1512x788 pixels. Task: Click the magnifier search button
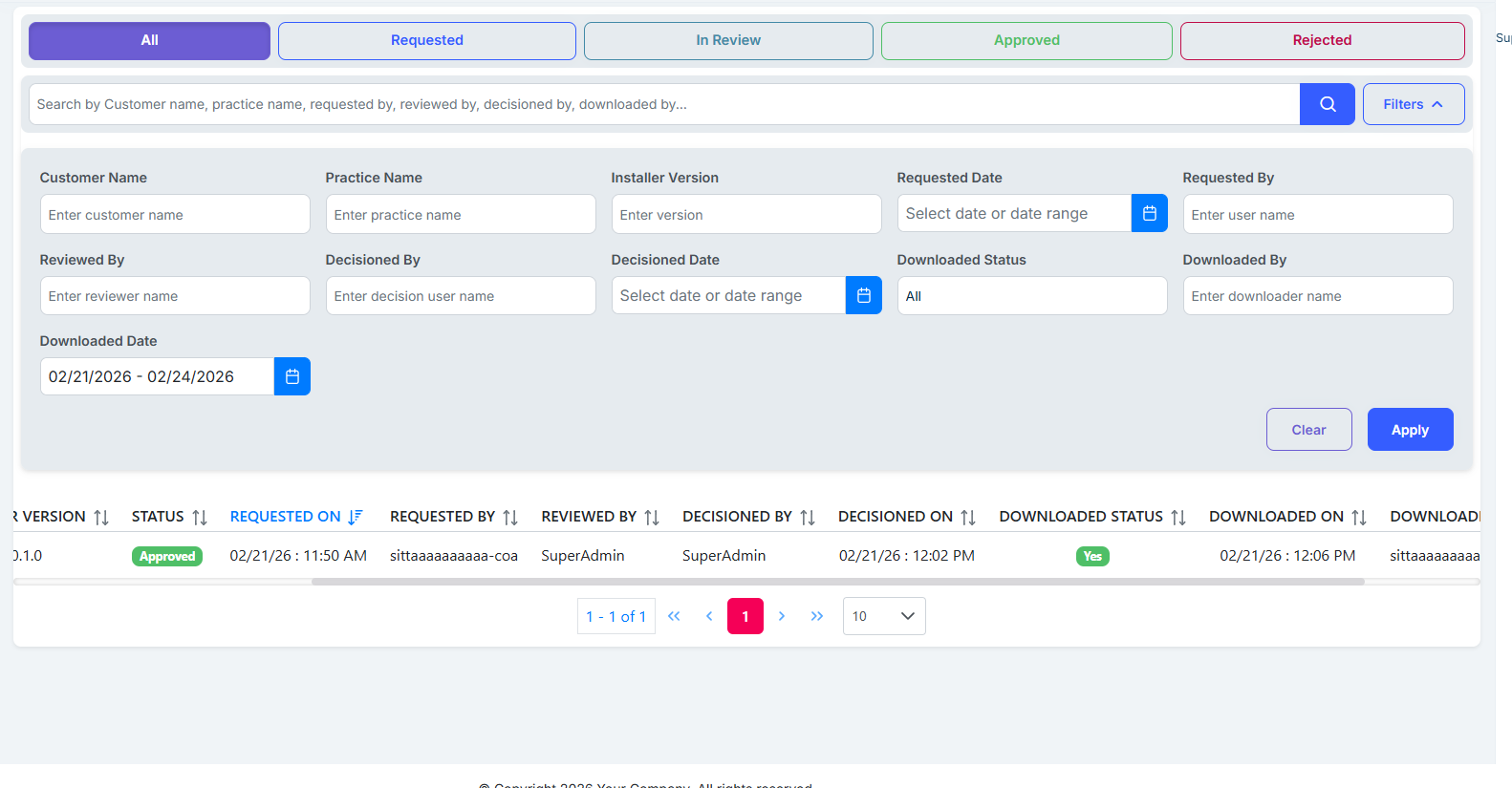click(1327, 104)
